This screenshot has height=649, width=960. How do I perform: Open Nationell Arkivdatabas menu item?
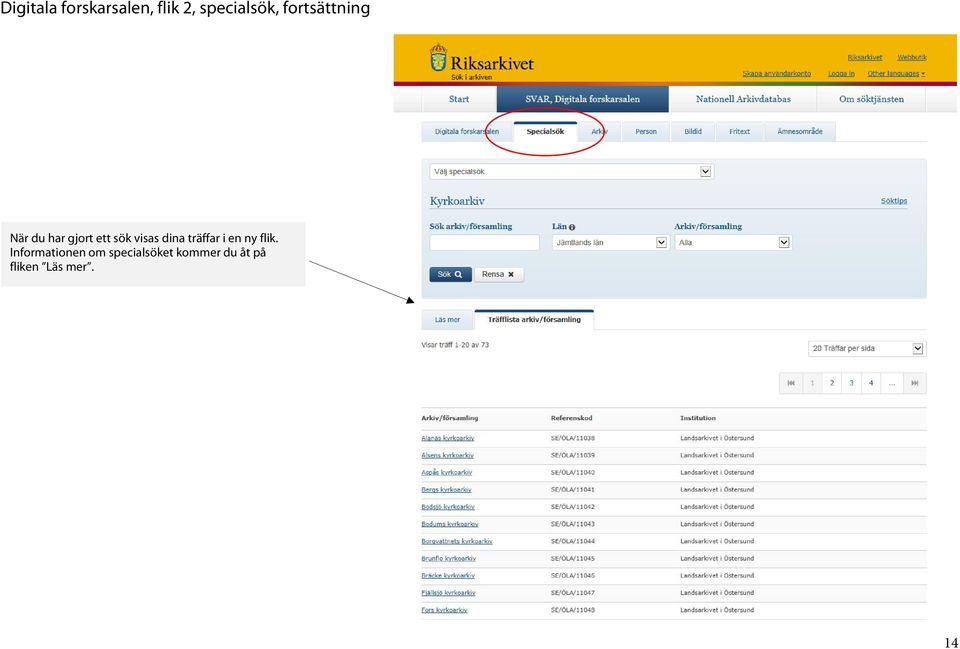743,99
